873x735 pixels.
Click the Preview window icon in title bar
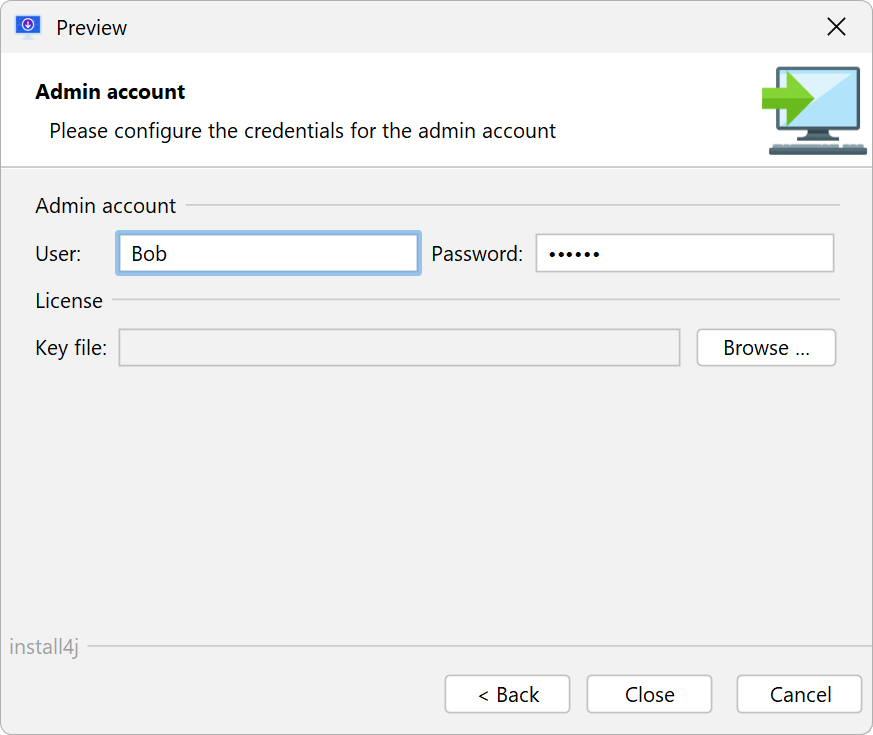(x=28, y=27)
